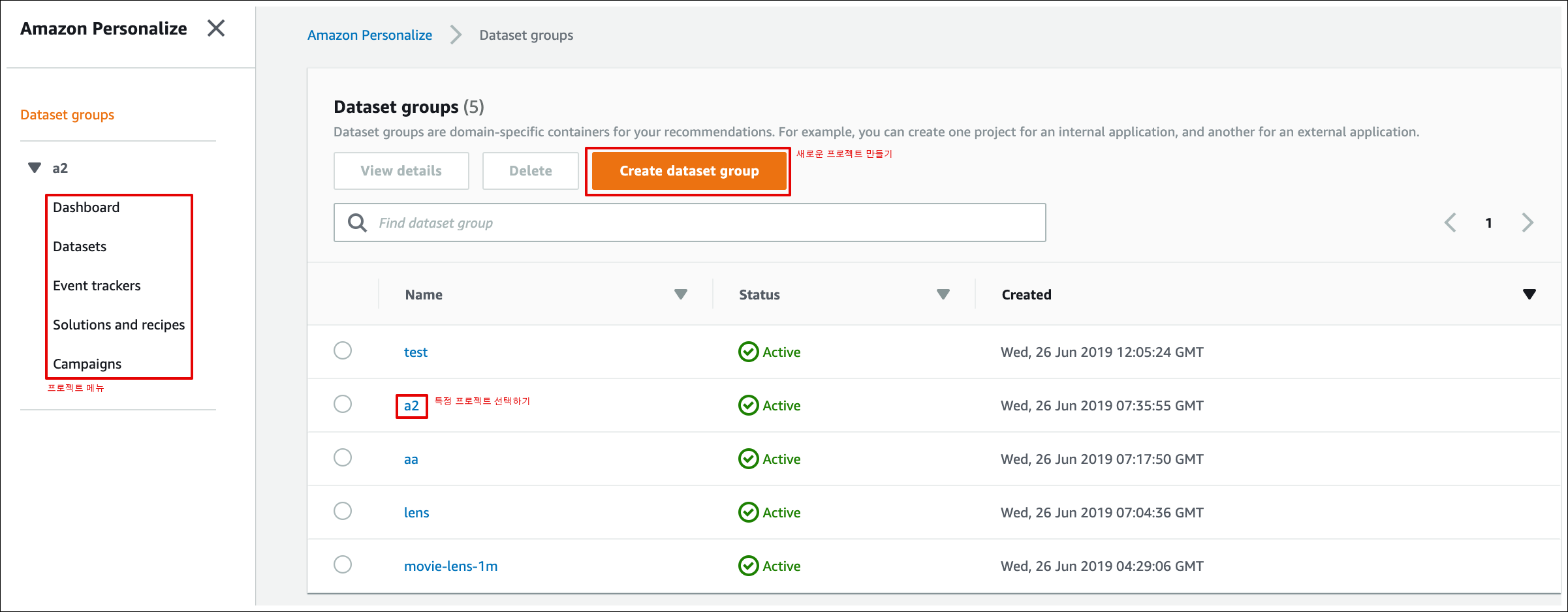Click Active text in lens row
This screenshot has width=1568, height=612.
point(781,513)
